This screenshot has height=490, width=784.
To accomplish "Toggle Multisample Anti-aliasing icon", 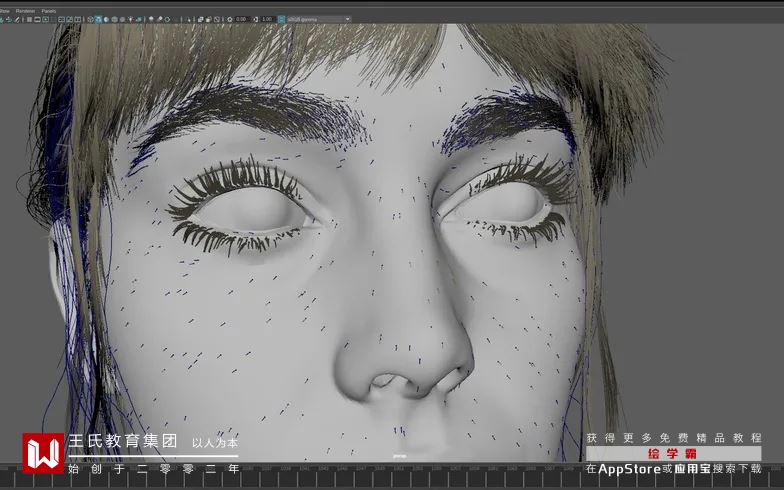I will tap(167, 20).
